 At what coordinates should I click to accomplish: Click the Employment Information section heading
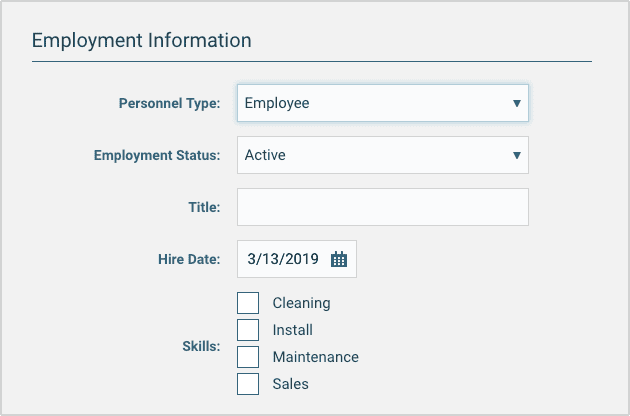tap(141, 41)
